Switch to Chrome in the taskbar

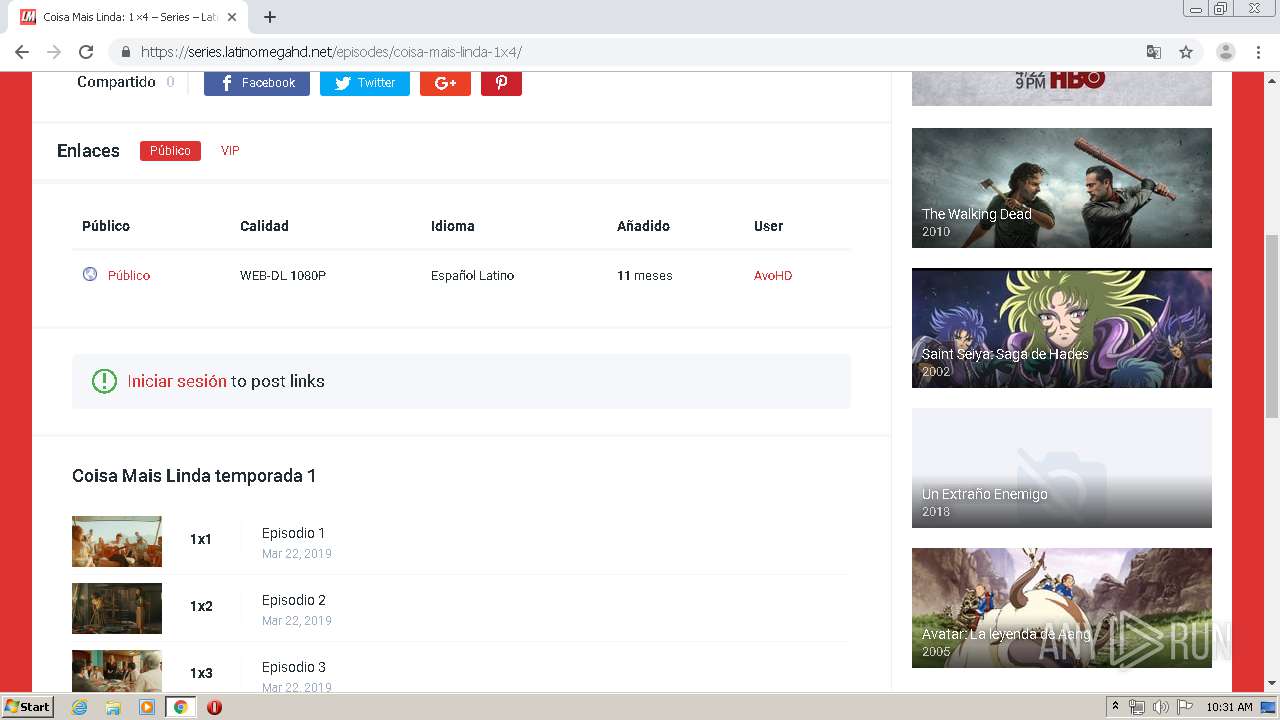click(x=180, y=707)
